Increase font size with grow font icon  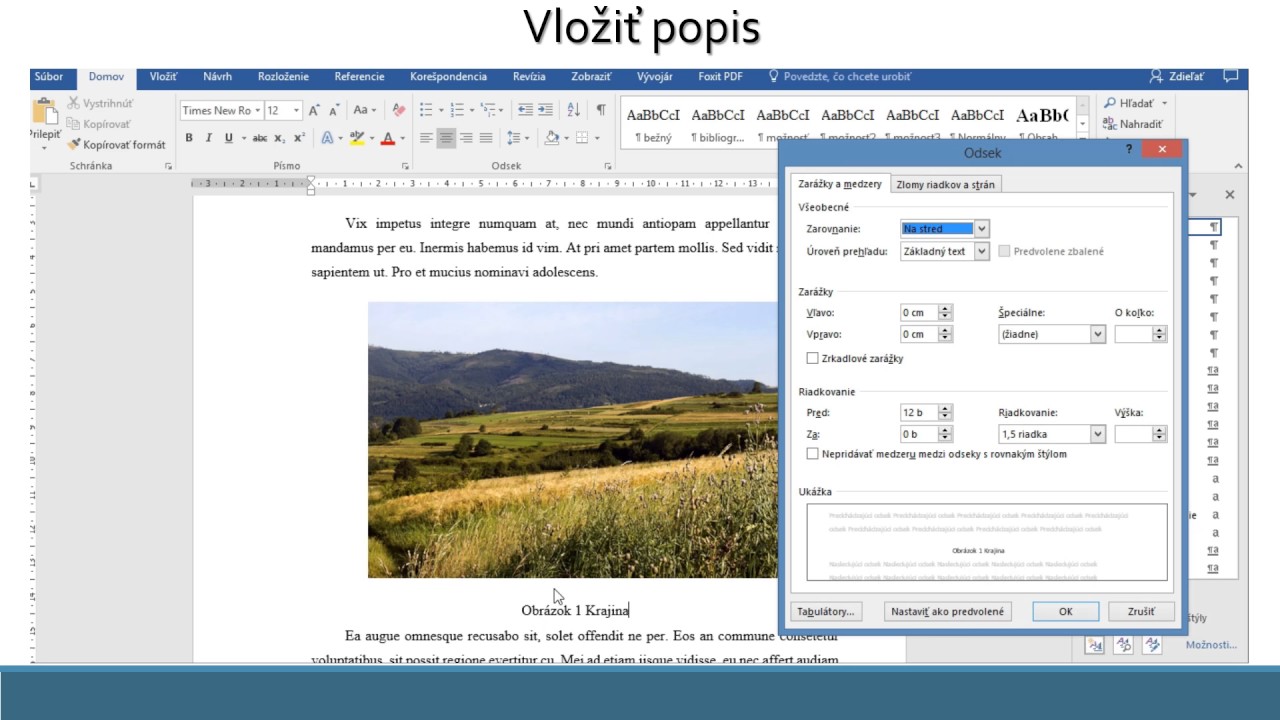tap(314, 110)
